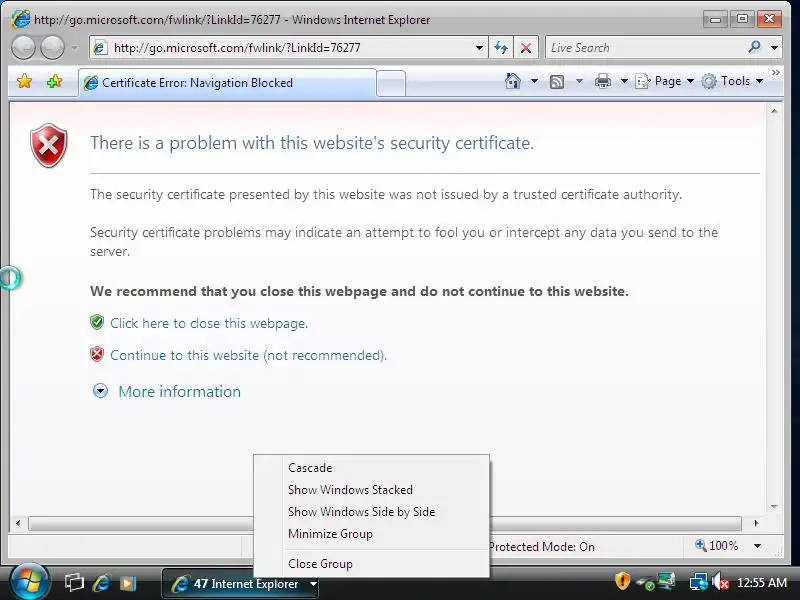Expand the Home button dropdown arrow
Screen dimensions: 800x600
[x=534, y=81]
